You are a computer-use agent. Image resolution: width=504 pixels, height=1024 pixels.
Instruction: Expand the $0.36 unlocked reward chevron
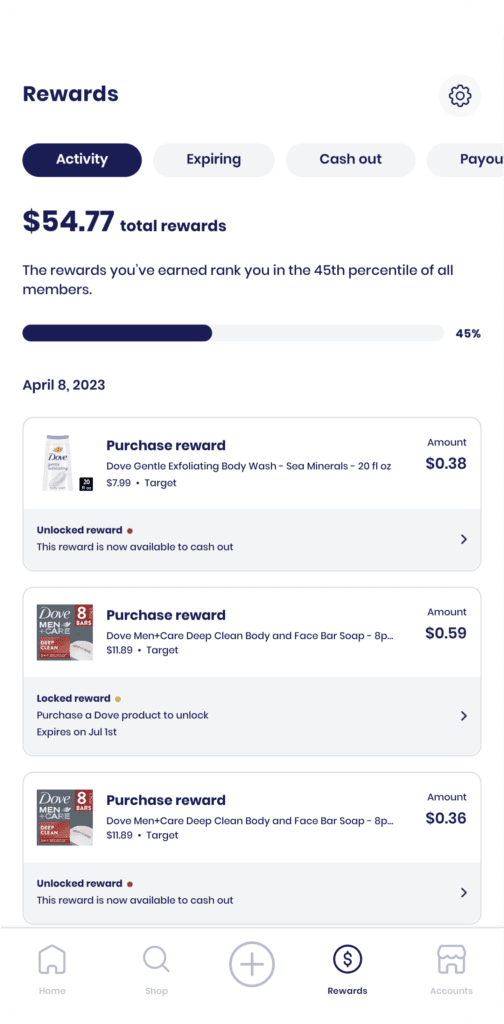(x=464, y=892)
